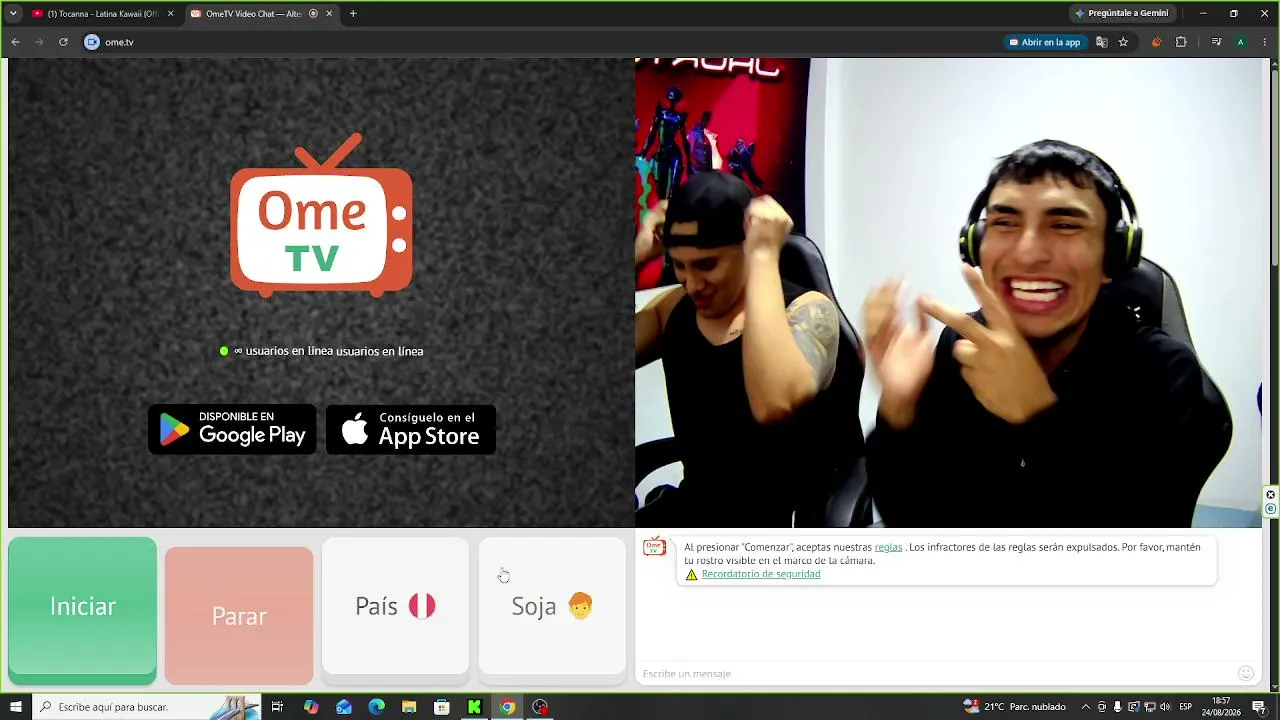Click the browser back arrow
The width and height of the screenshot is (1280, 720).
coord(15,42)
